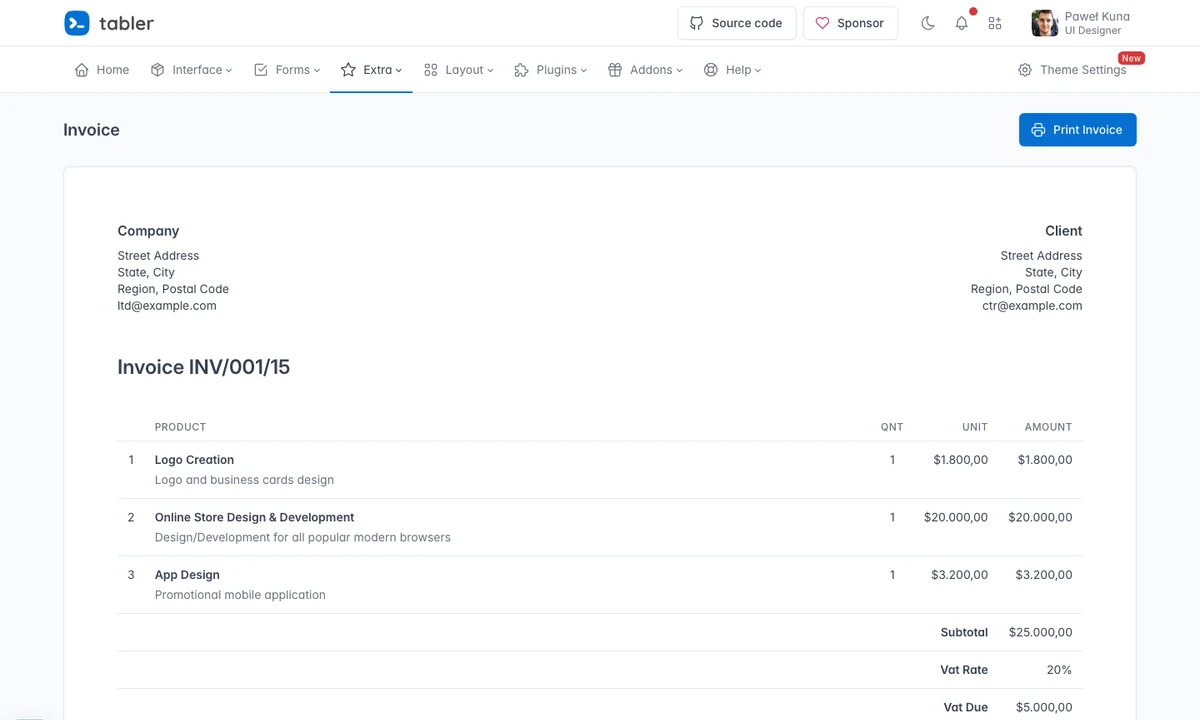Click the heart icon in Sponsor button
The height and width of the screenshot is (720, 1200).
822,23
